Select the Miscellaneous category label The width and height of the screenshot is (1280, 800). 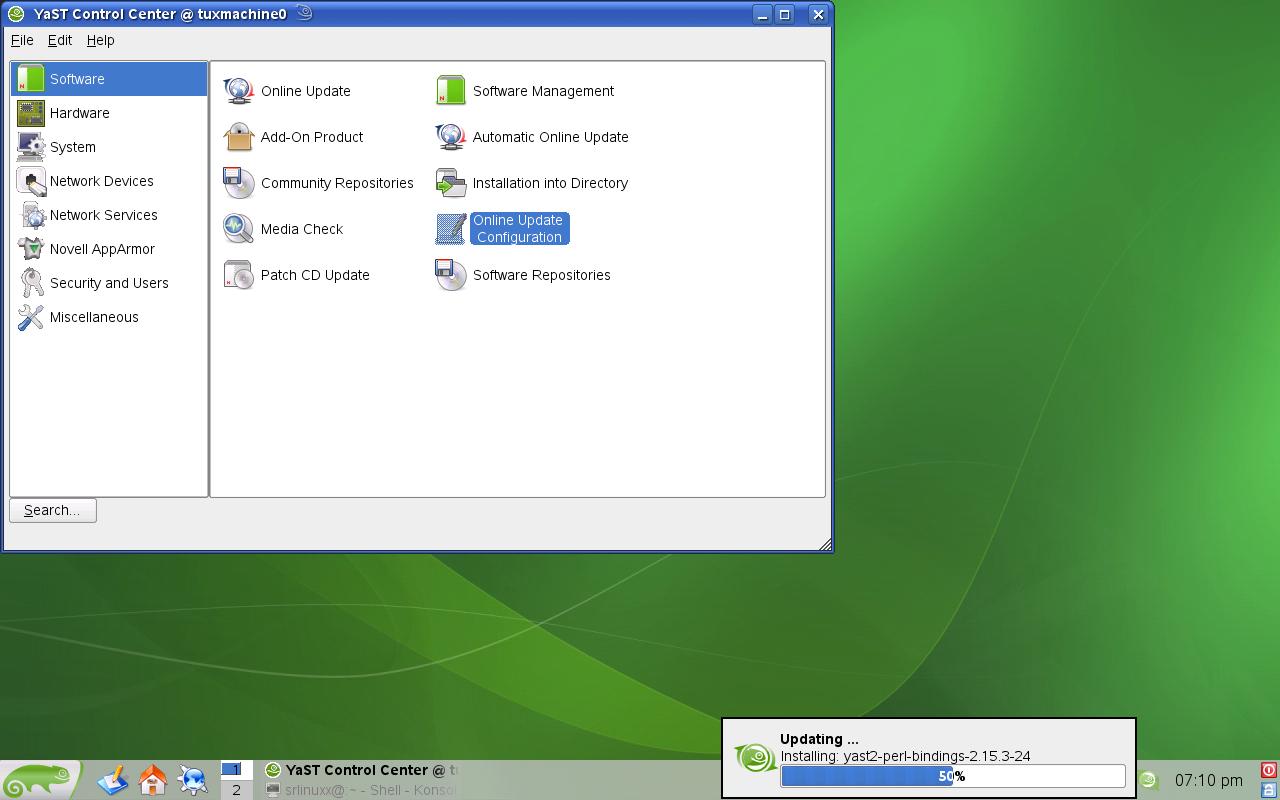coord(94,317)
